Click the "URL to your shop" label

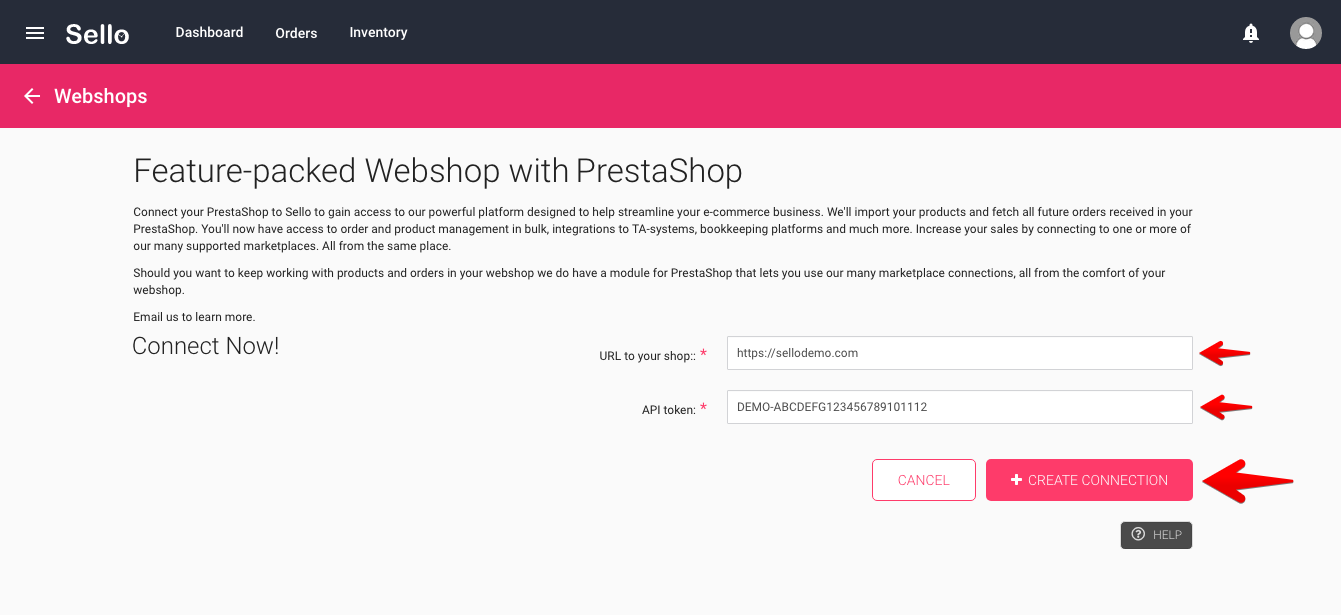647,356
